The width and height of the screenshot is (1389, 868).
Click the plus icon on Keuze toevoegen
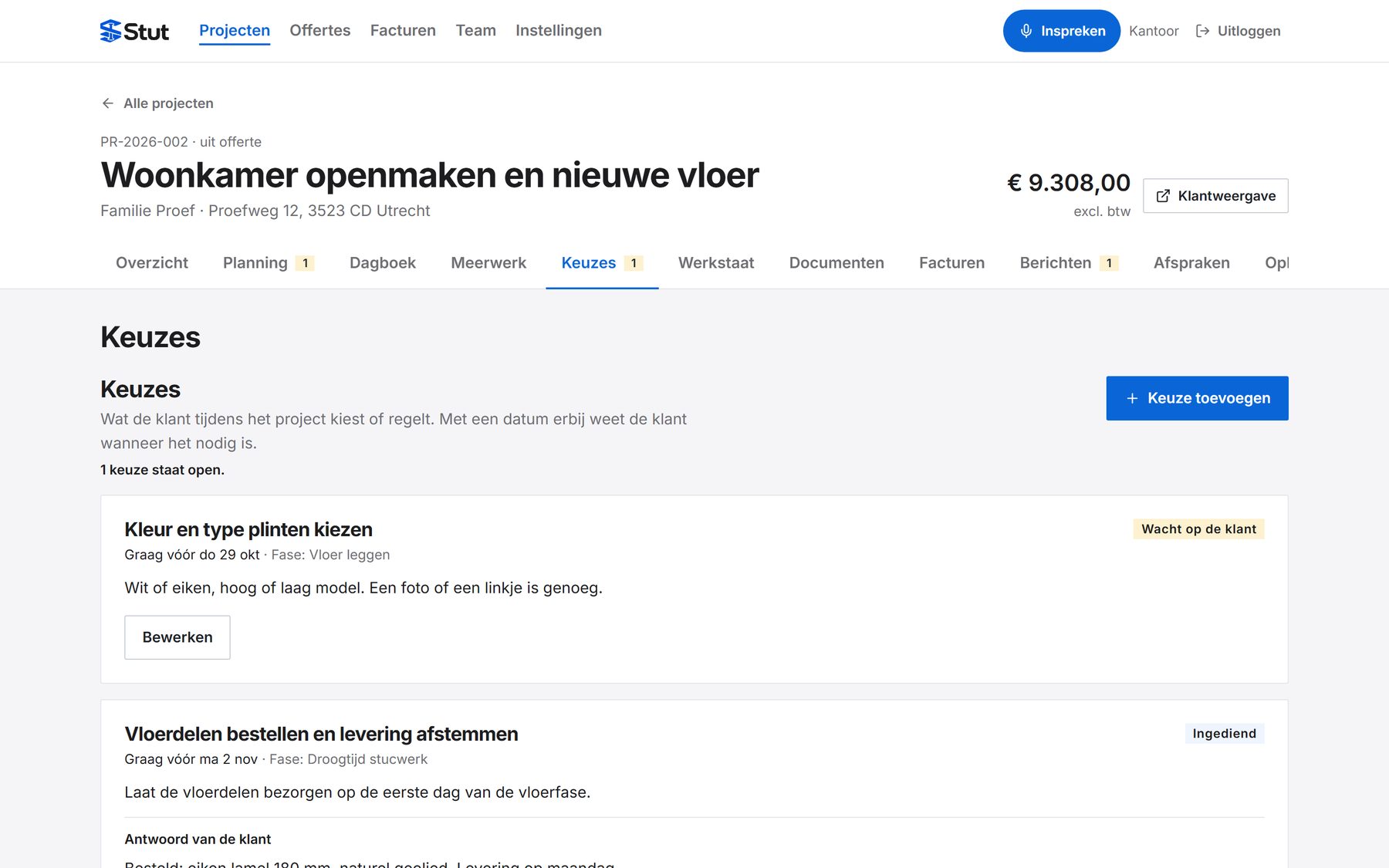[x=1132, y=398]
